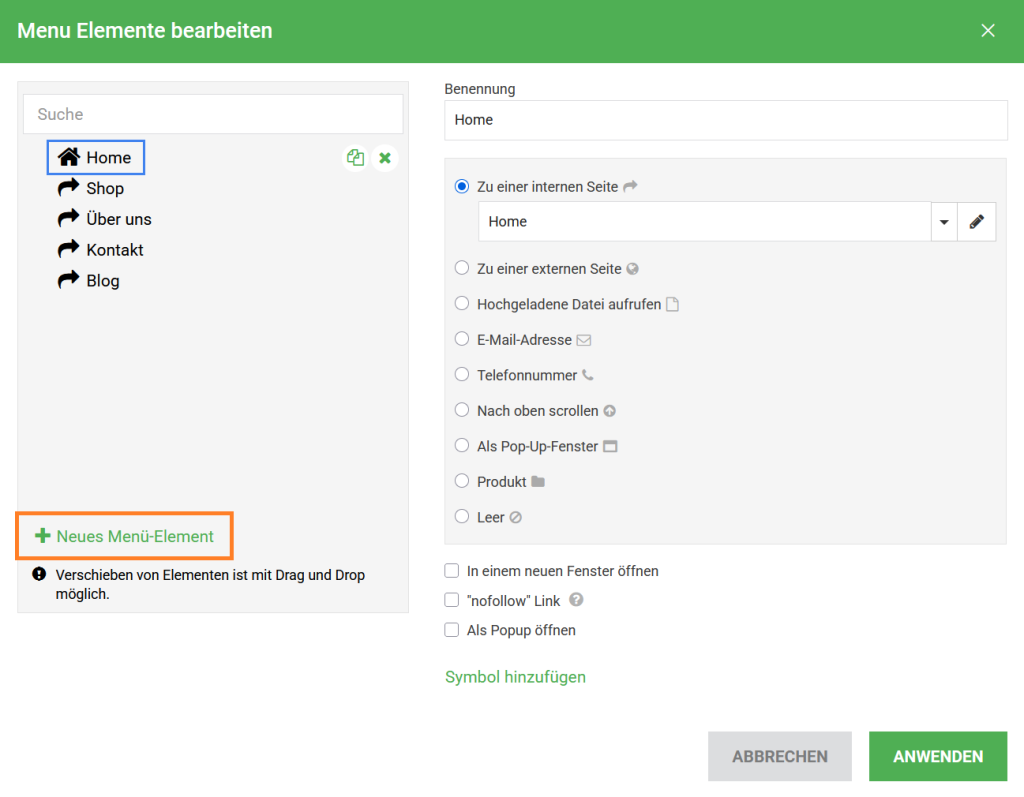Check the 'Als Popup öffnen' option
Viewport: 1024px width, 797px height.
coord(452,630)
